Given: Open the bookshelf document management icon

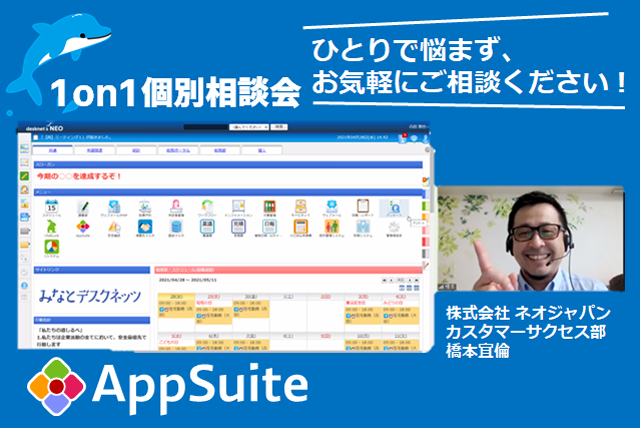Looking at the screenshot, I should tap(269, 206).
